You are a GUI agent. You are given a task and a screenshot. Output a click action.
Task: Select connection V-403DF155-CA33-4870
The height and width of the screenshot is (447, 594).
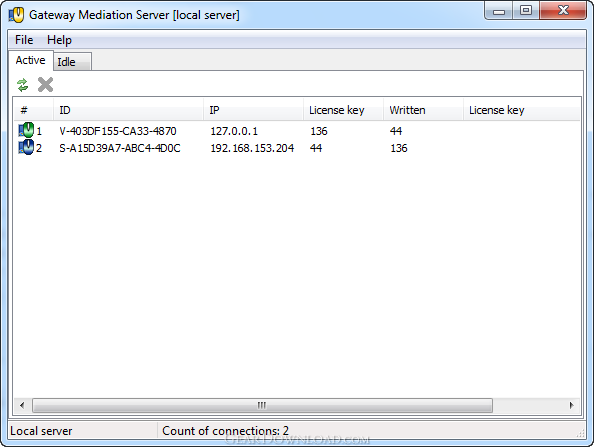pos(118,131)
